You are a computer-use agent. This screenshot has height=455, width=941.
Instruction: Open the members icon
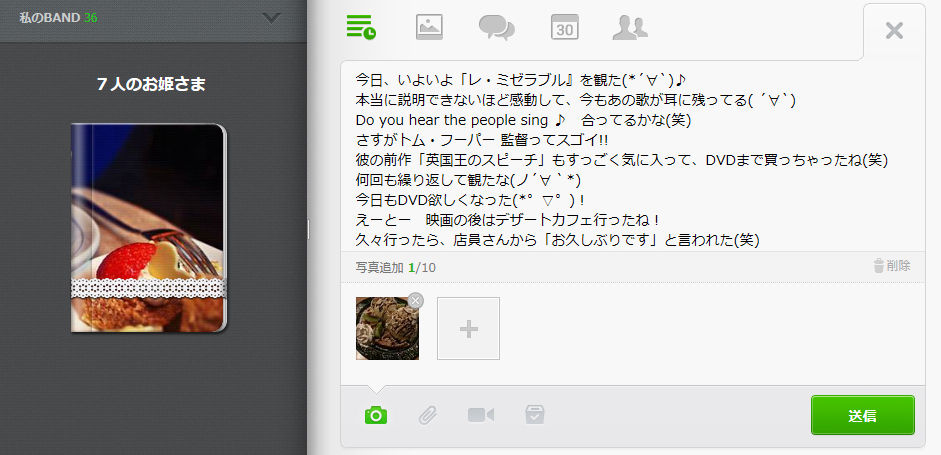click(x=630, y=28)
